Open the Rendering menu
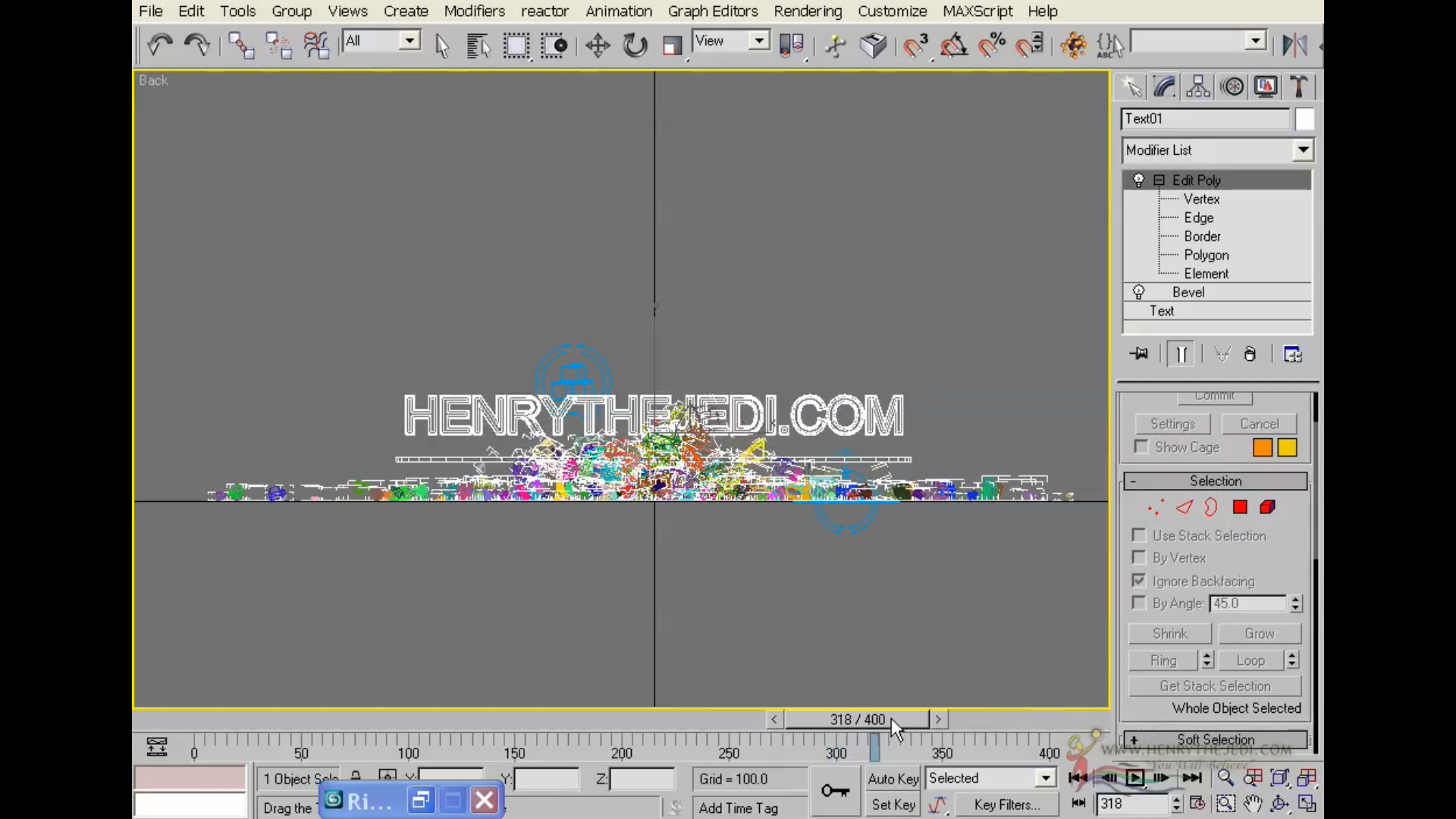The image size is (1456, 819). click(808, 11)
